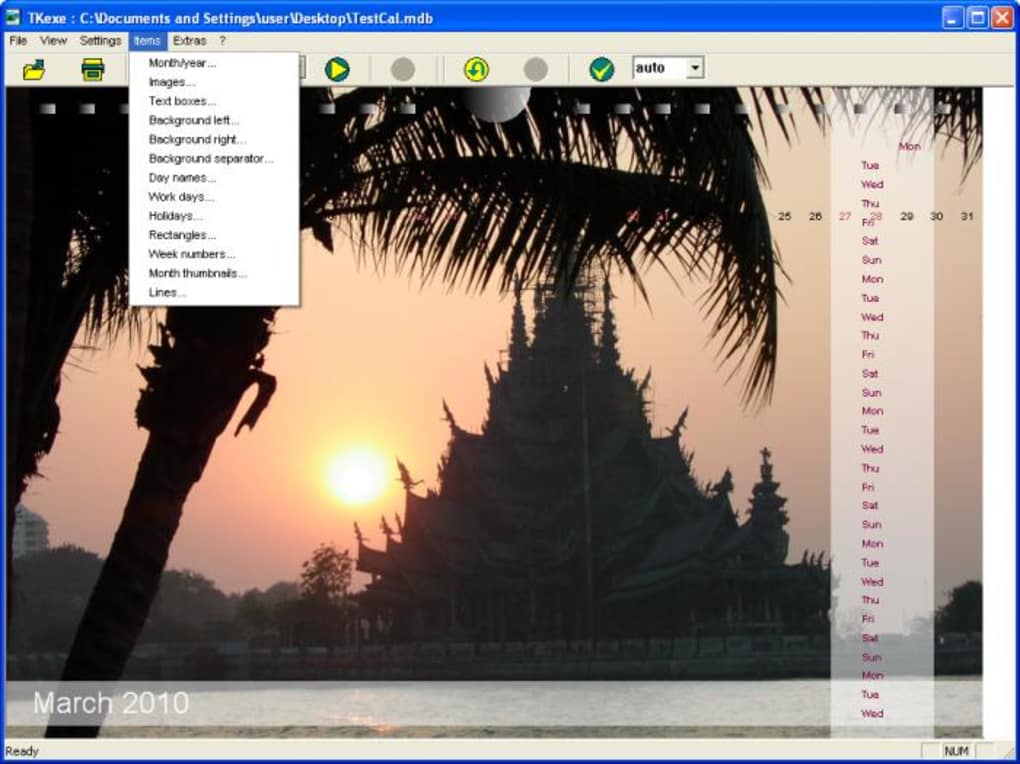Click day number 31 on calendar
This screenshot has height=764, width=1020.
pyautogui.click(x=967, y=217)
